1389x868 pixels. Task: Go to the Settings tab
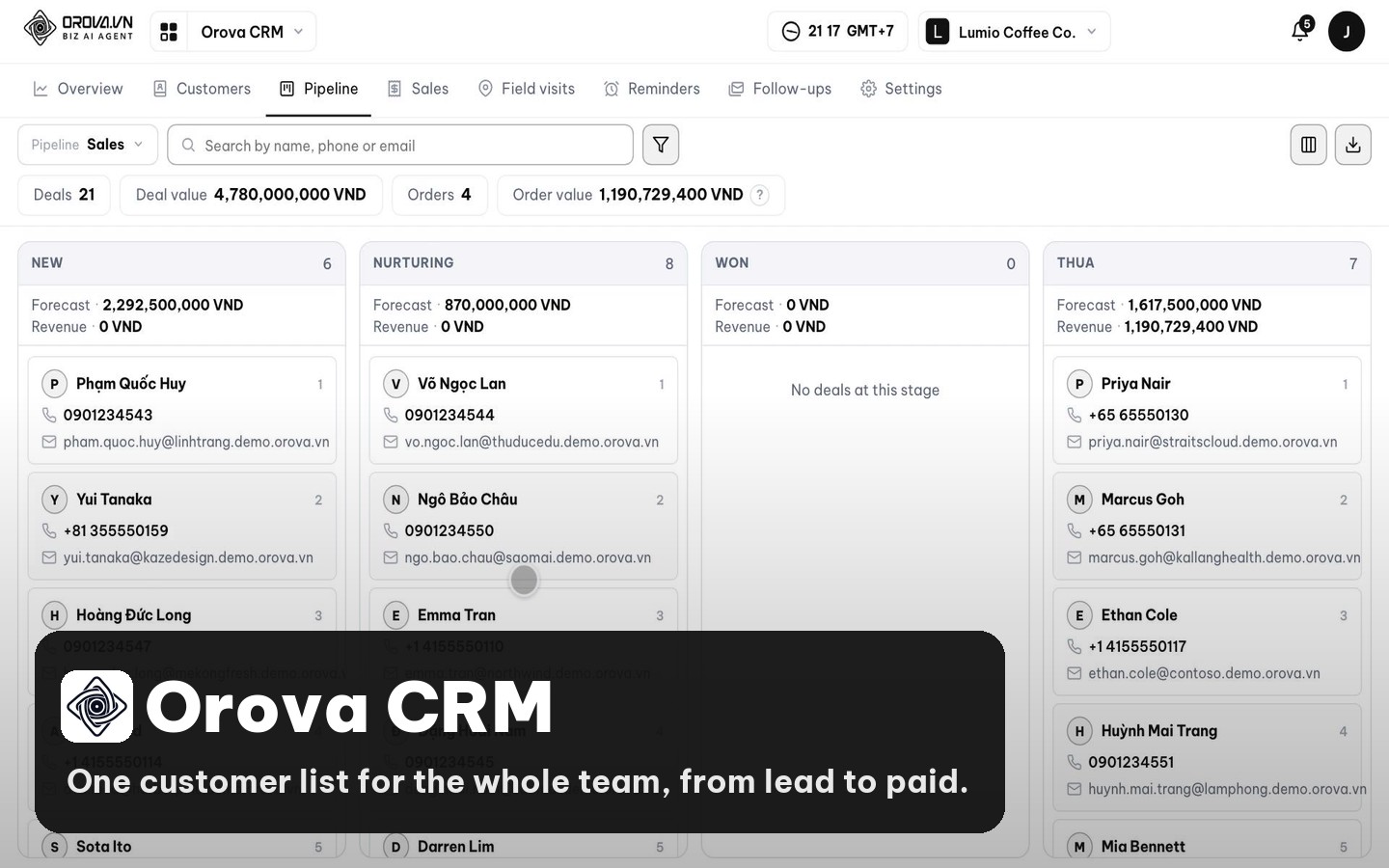tap(901, 89)
